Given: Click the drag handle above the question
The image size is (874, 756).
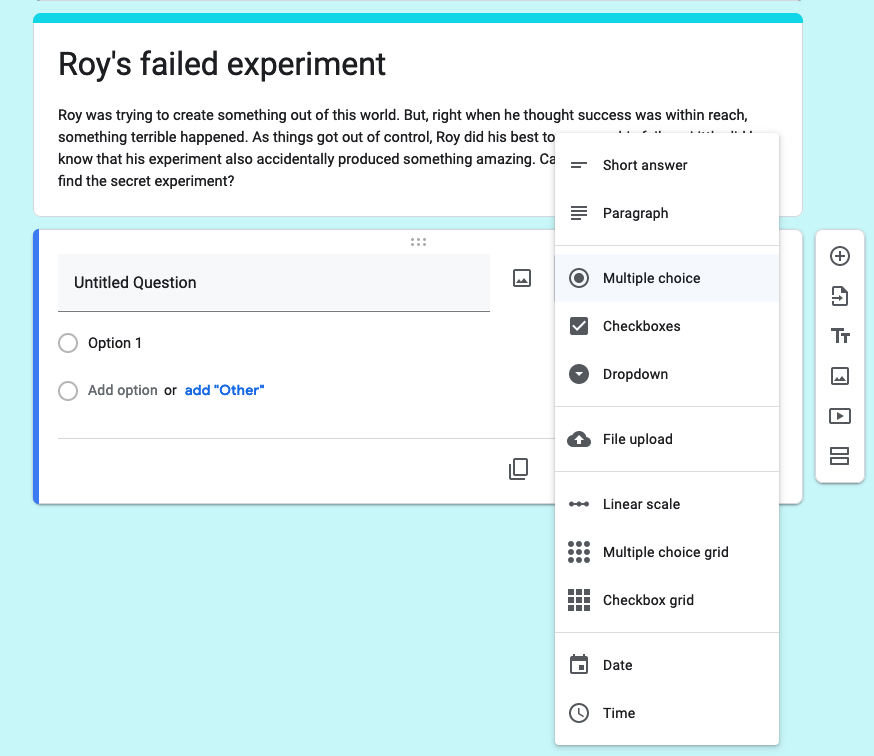Looking at the screenshot, I should coord(418,242).
